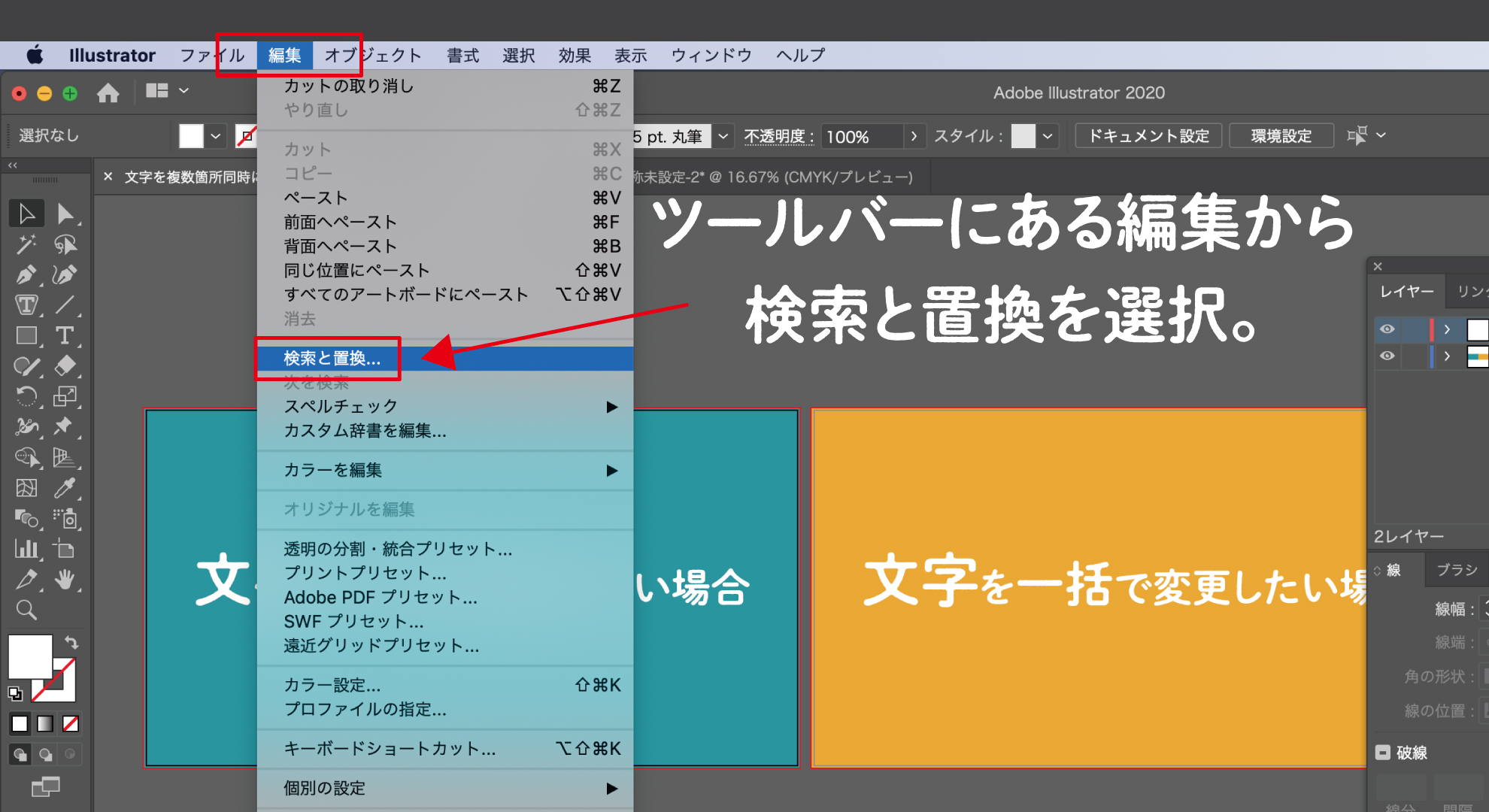Open the スタイル style dropdown

pos(1048,136)
